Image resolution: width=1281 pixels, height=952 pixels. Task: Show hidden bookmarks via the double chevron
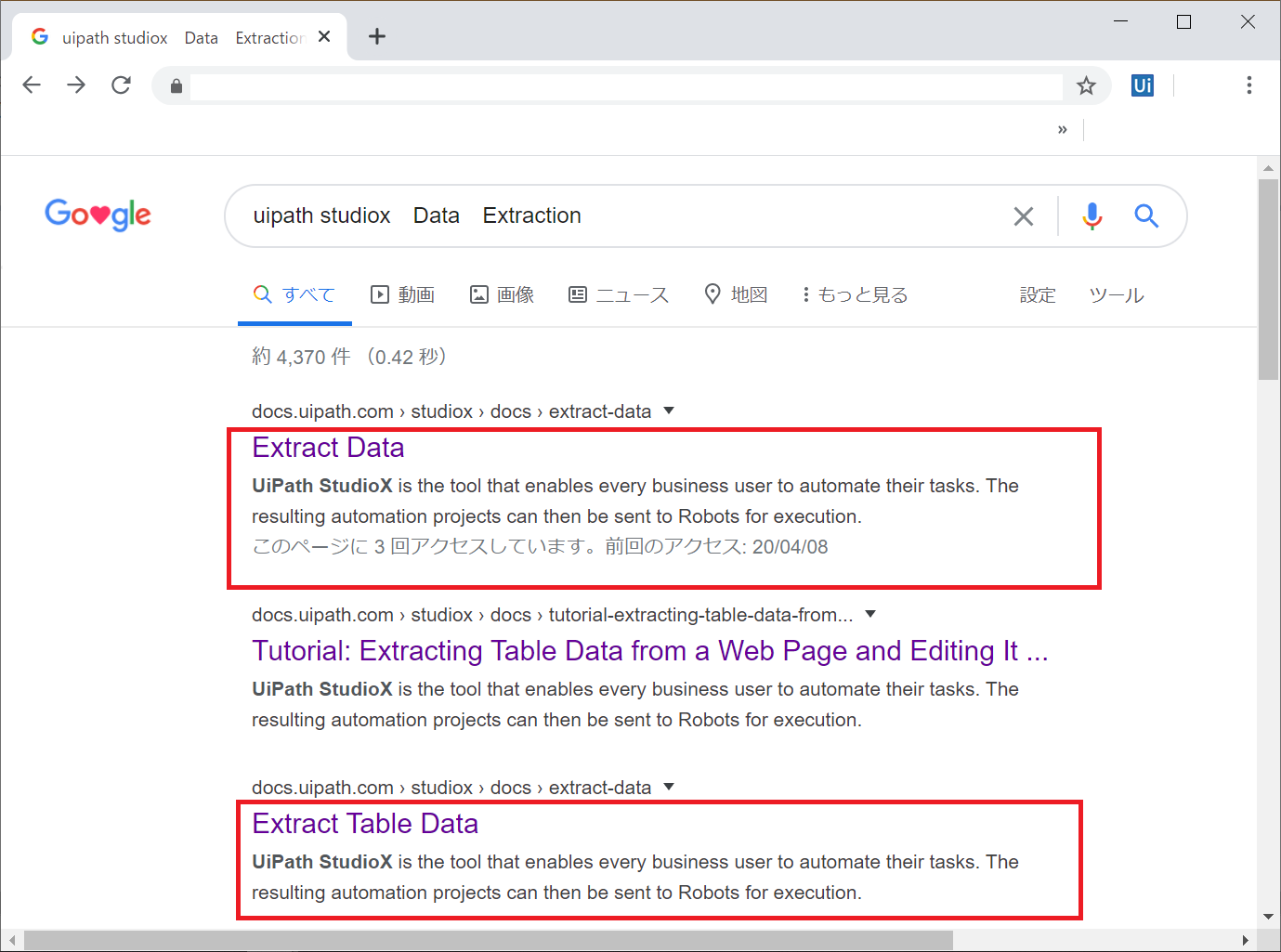pyautogui.click(x=1062, y=129)
